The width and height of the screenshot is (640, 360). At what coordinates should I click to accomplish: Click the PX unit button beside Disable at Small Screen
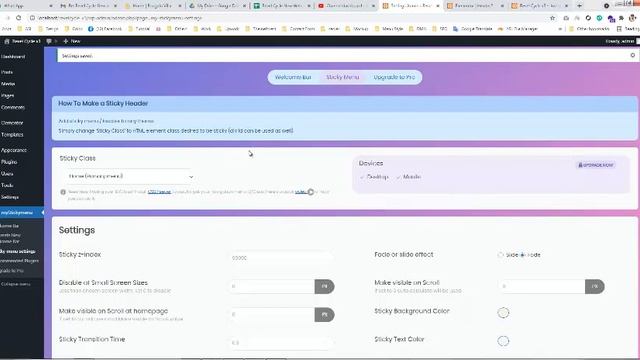click(x=324, y=287)
